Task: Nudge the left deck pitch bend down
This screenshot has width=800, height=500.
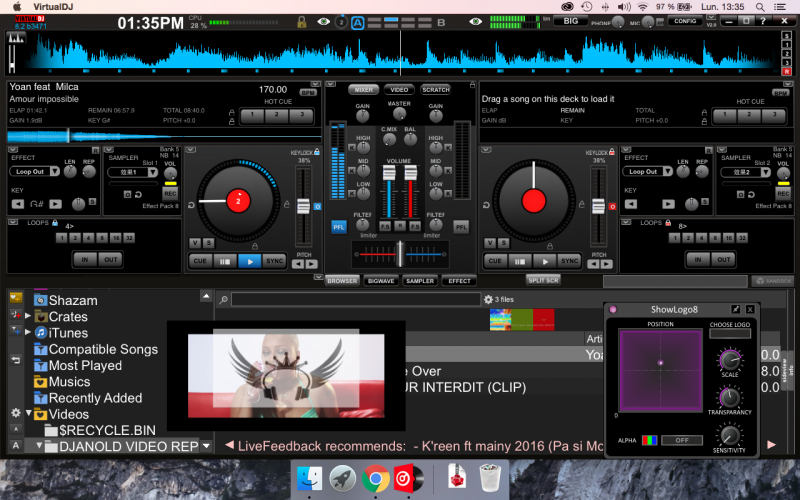Action: (298, 264)
